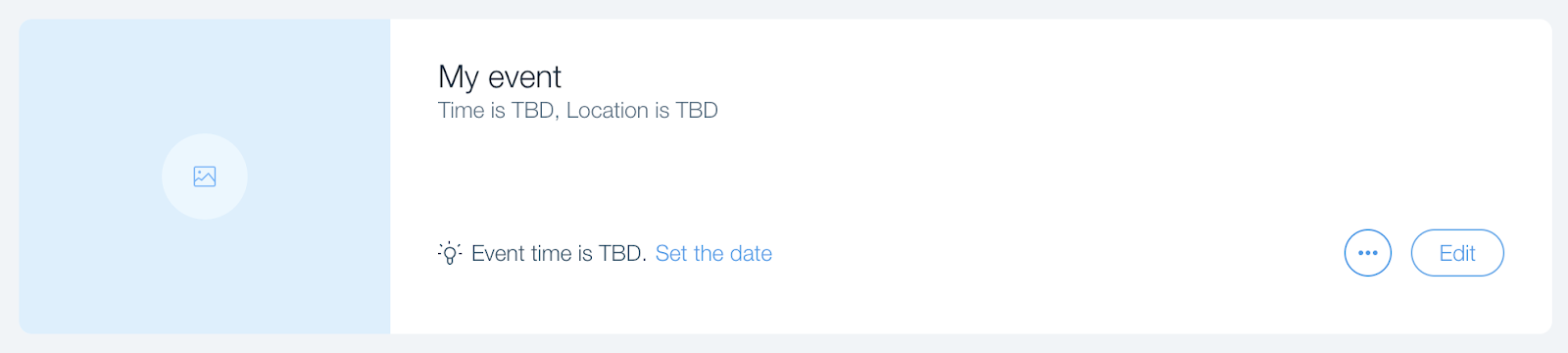Select the Time is TBD, Location is TBD subtitle
This screenshot has width=1568, height=353.
tap(578, 110)
